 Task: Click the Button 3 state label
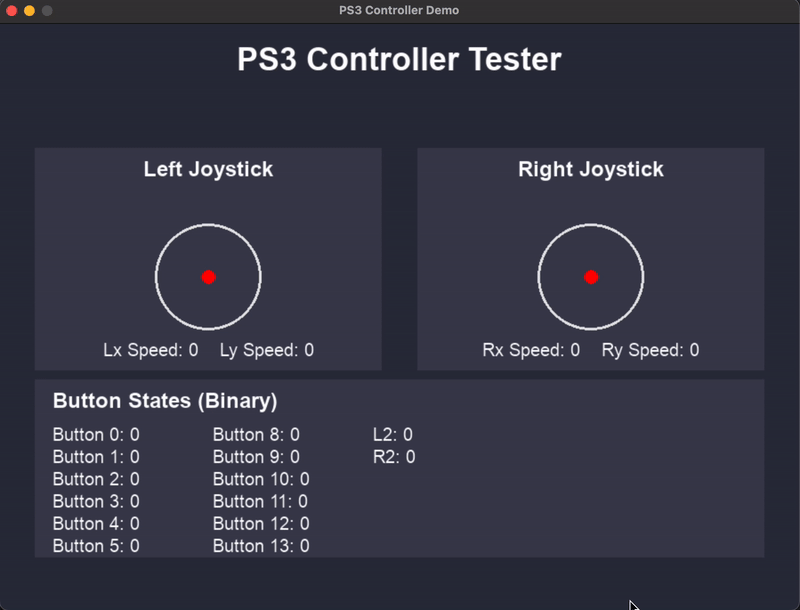click(x=96, y=501)
